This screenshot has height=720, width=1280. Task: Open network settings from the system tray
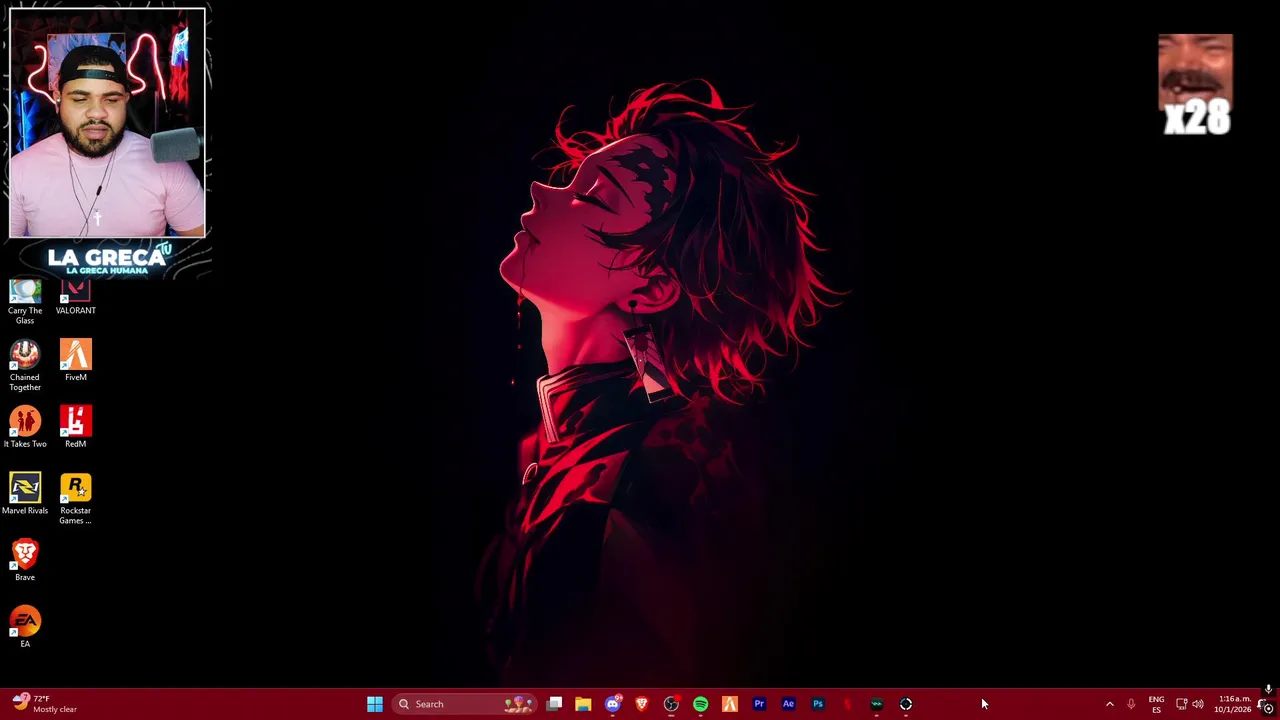(x=1181, y=704)
